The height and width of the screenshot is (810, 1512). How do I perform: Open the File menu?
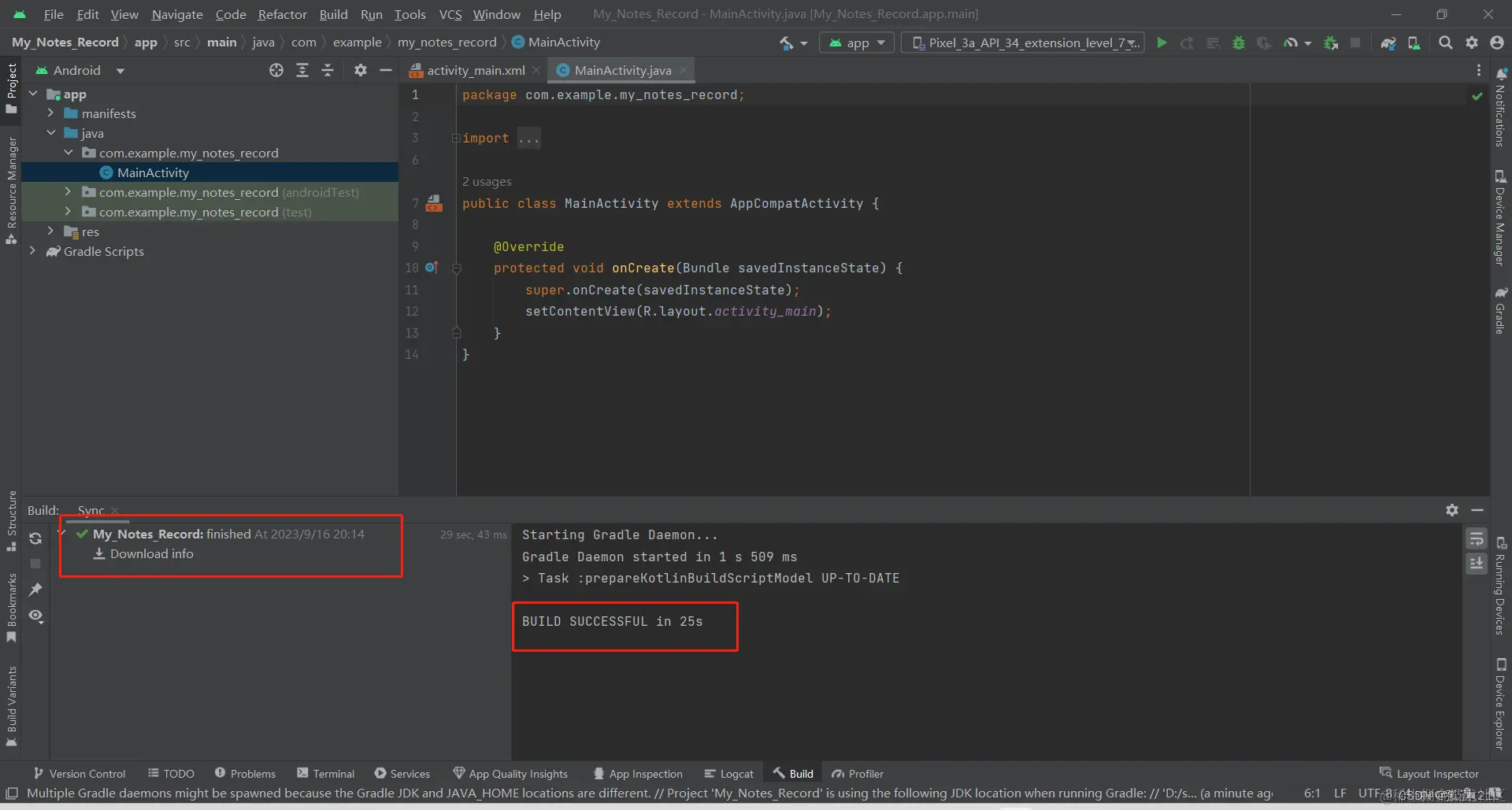click(x=54, y=14)
